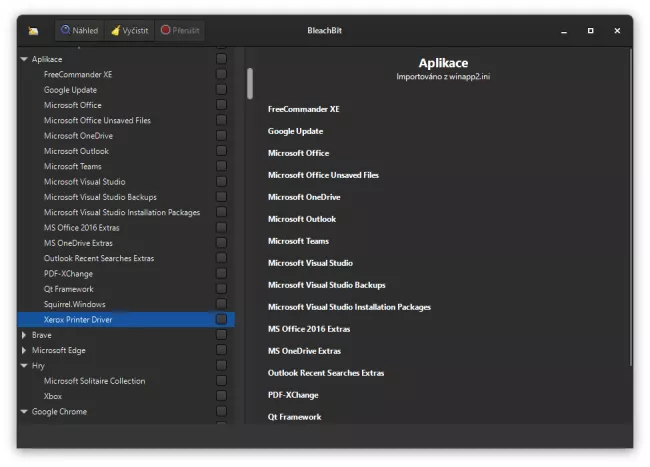
Task: Select Microsoft Solitaire Collection item
Action: click(x=94, y=381)
